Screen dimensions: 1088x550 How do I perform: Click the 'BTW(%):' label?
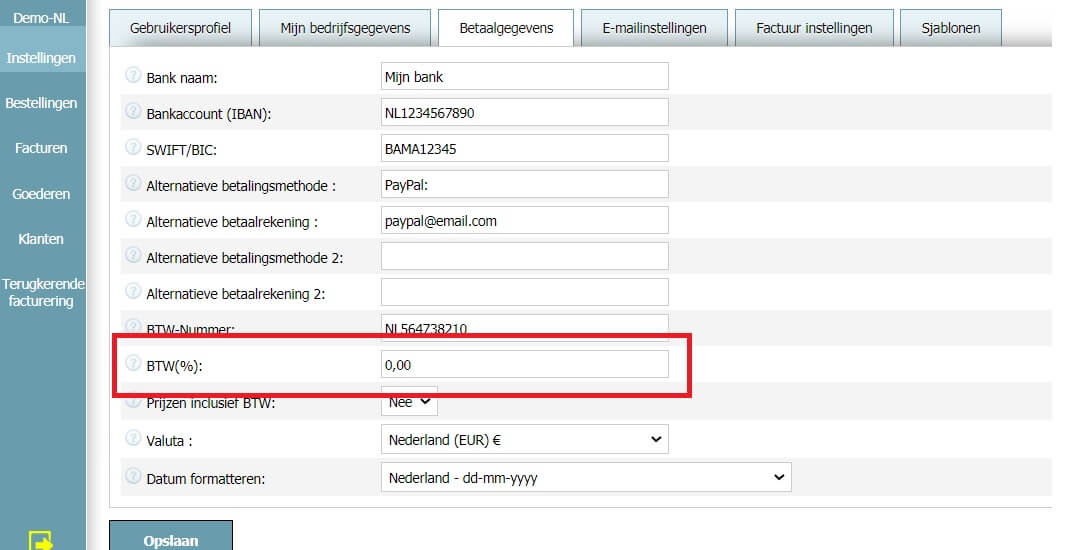(x=174, y=366)
